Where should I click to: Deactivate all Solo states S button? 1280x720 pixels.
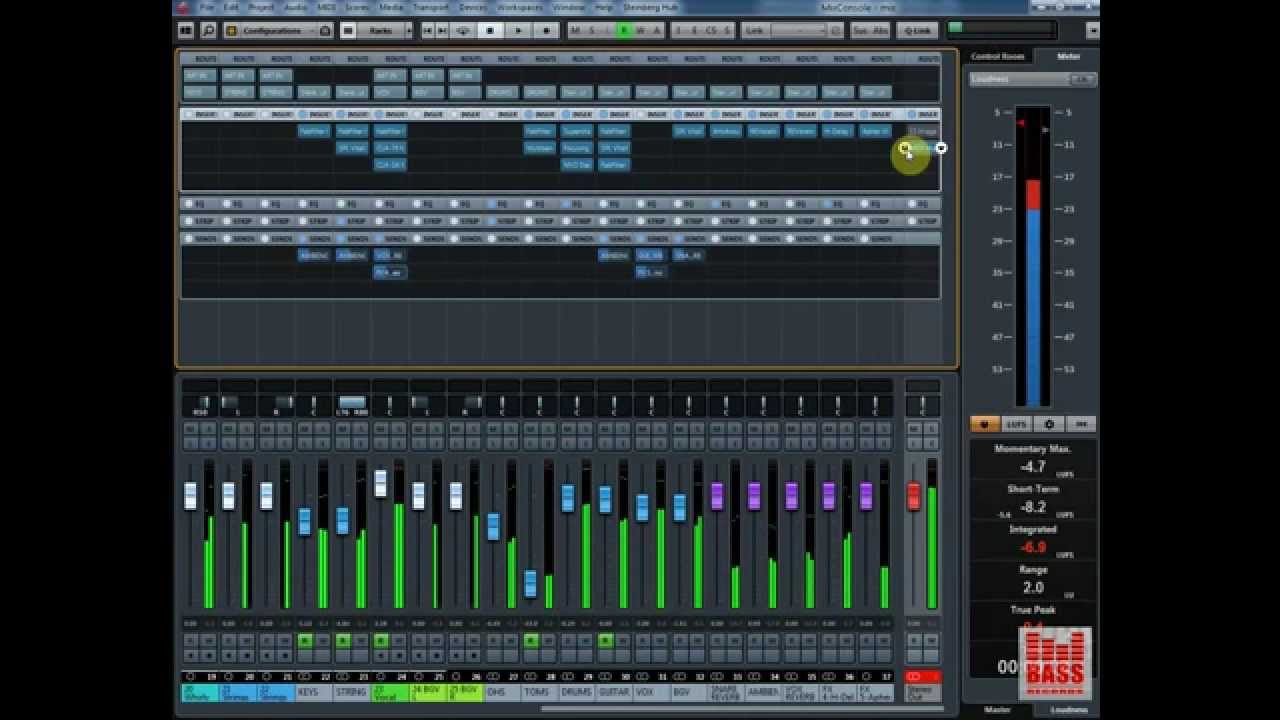[x=591, y=31]
